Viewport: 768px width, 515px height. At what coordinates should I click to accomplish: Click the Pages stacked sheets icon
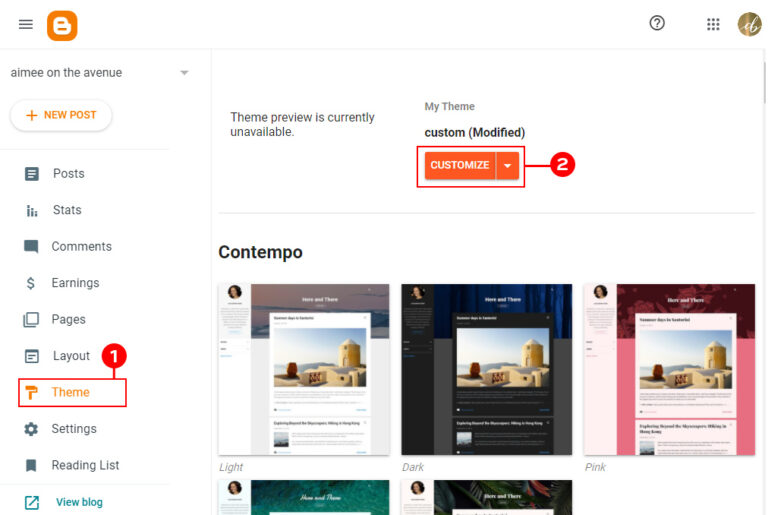coord(31,319)
